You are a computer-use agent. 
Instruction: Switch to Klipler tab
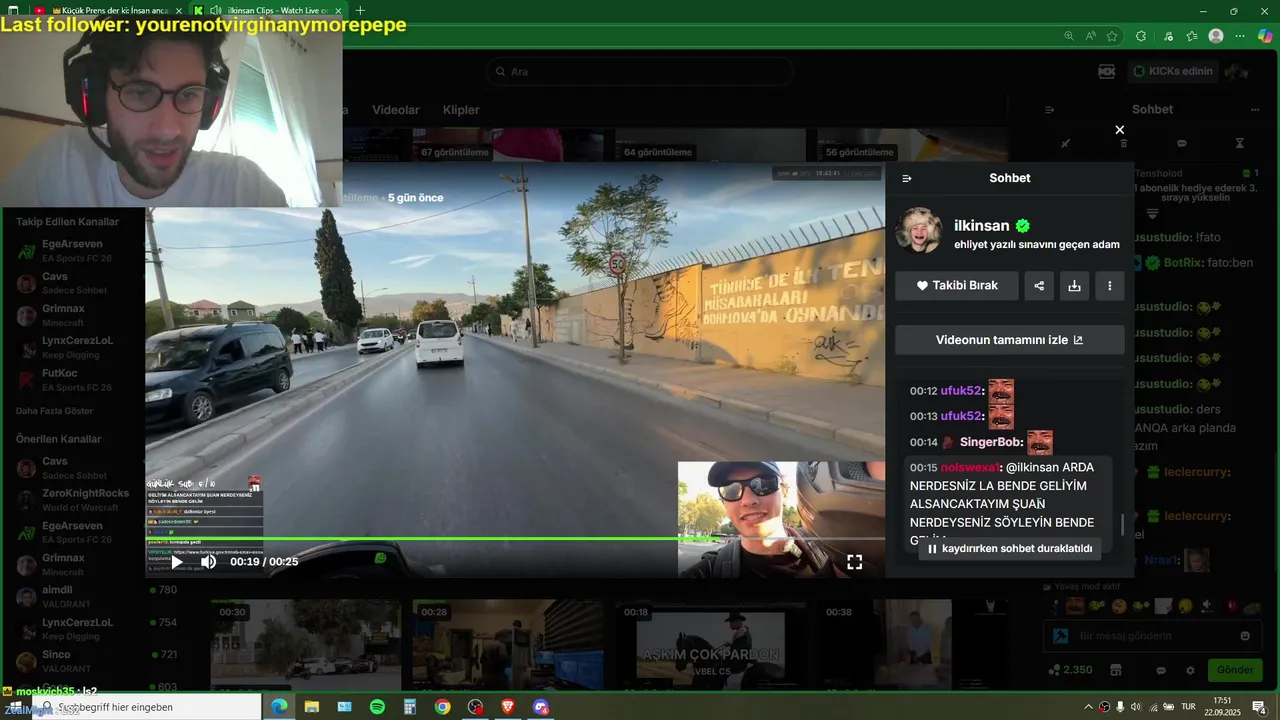tap(461, 110)
